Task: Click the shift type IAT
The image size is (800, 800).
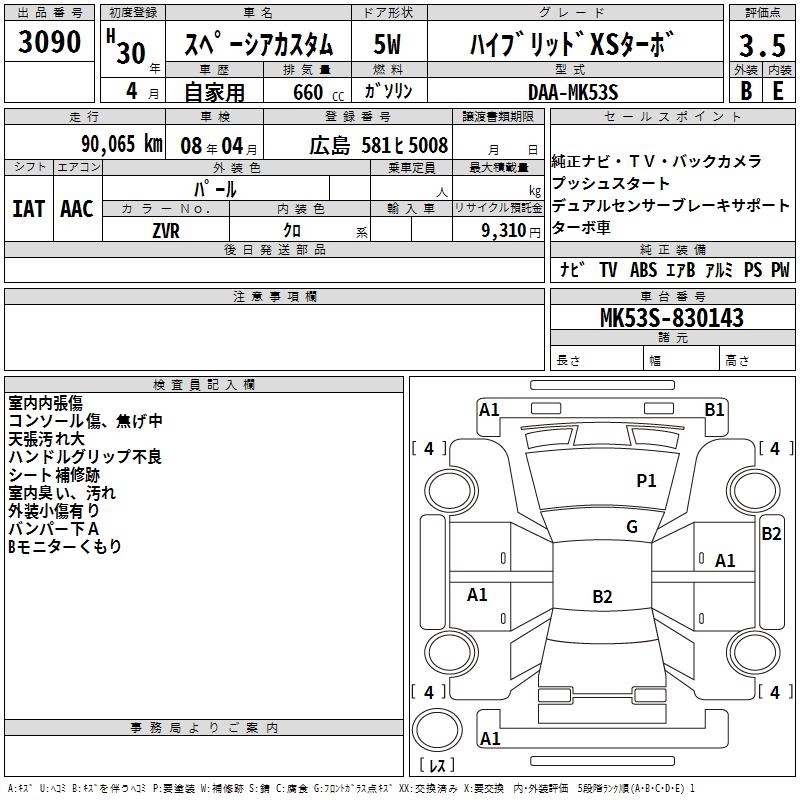Action: [x=29, y=209]
